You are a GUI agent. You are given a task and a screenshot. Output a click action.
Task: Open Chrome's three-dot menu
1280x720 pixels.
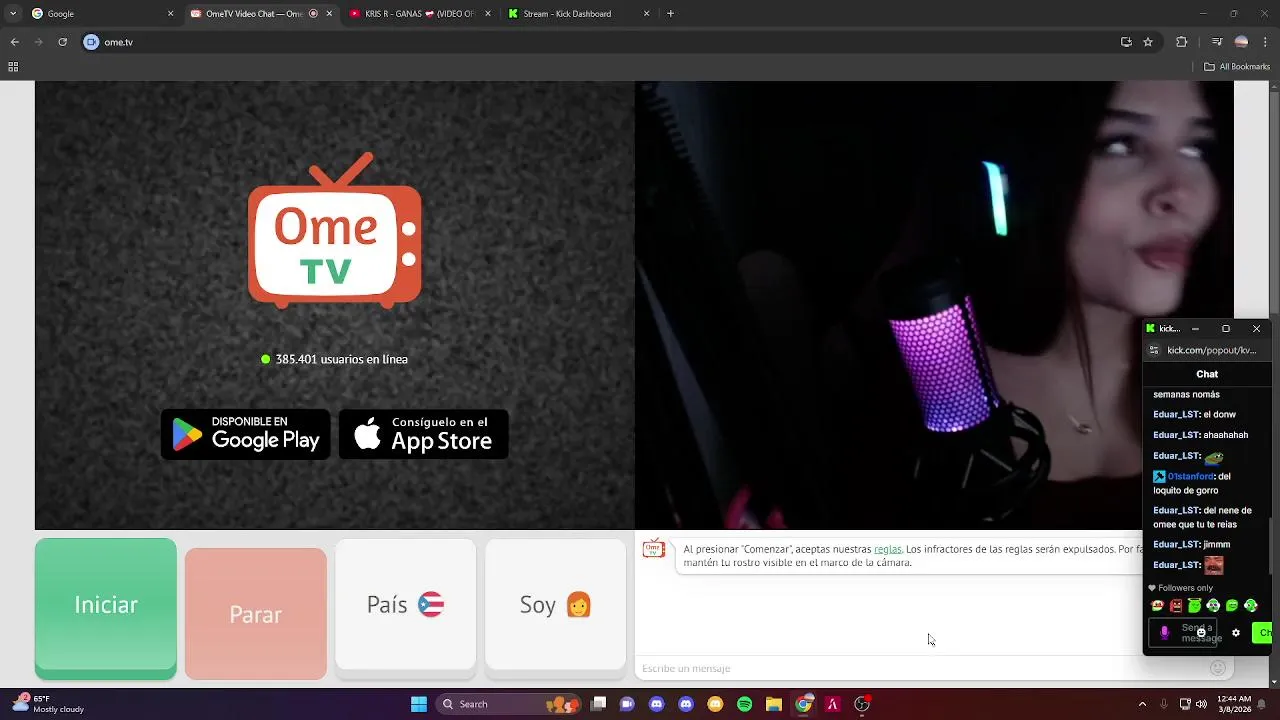[1265, 42]
